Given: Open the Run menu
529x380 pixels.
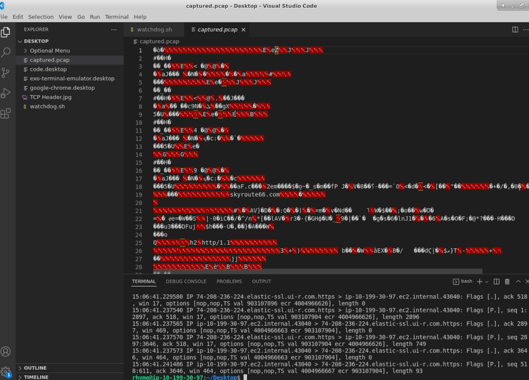Looking at the screenshot, I should click(x=95, y=17).
